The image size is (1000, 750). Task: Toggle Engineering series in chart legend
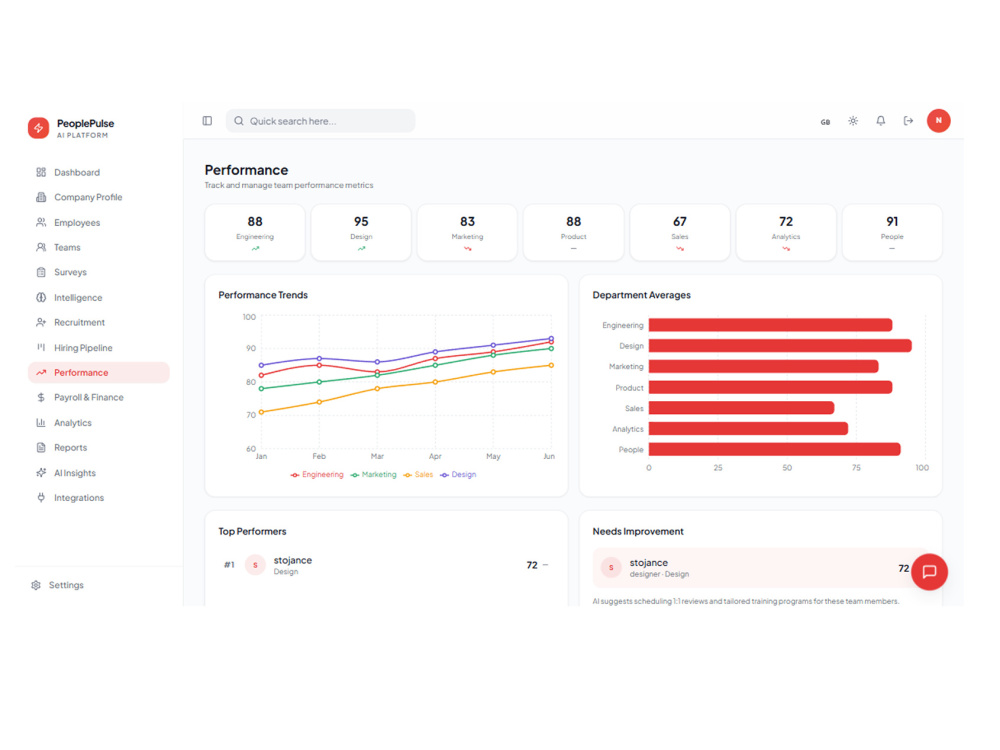tap(317, 474)
